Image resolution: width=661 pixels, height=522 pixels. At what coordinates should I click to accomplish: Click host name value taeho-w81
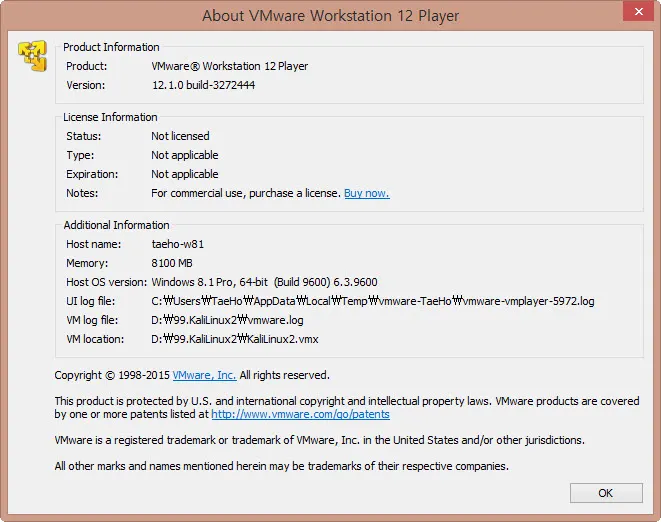click(x=177, y=244)
